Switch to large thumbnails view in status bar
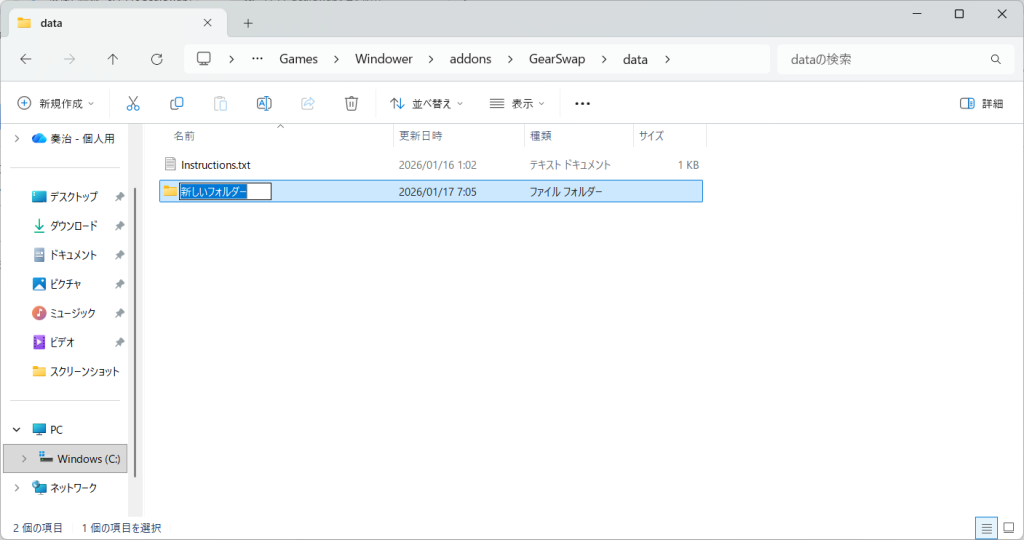The height and width of the screenshot is (540, 1024). [x=1008, y=527]
